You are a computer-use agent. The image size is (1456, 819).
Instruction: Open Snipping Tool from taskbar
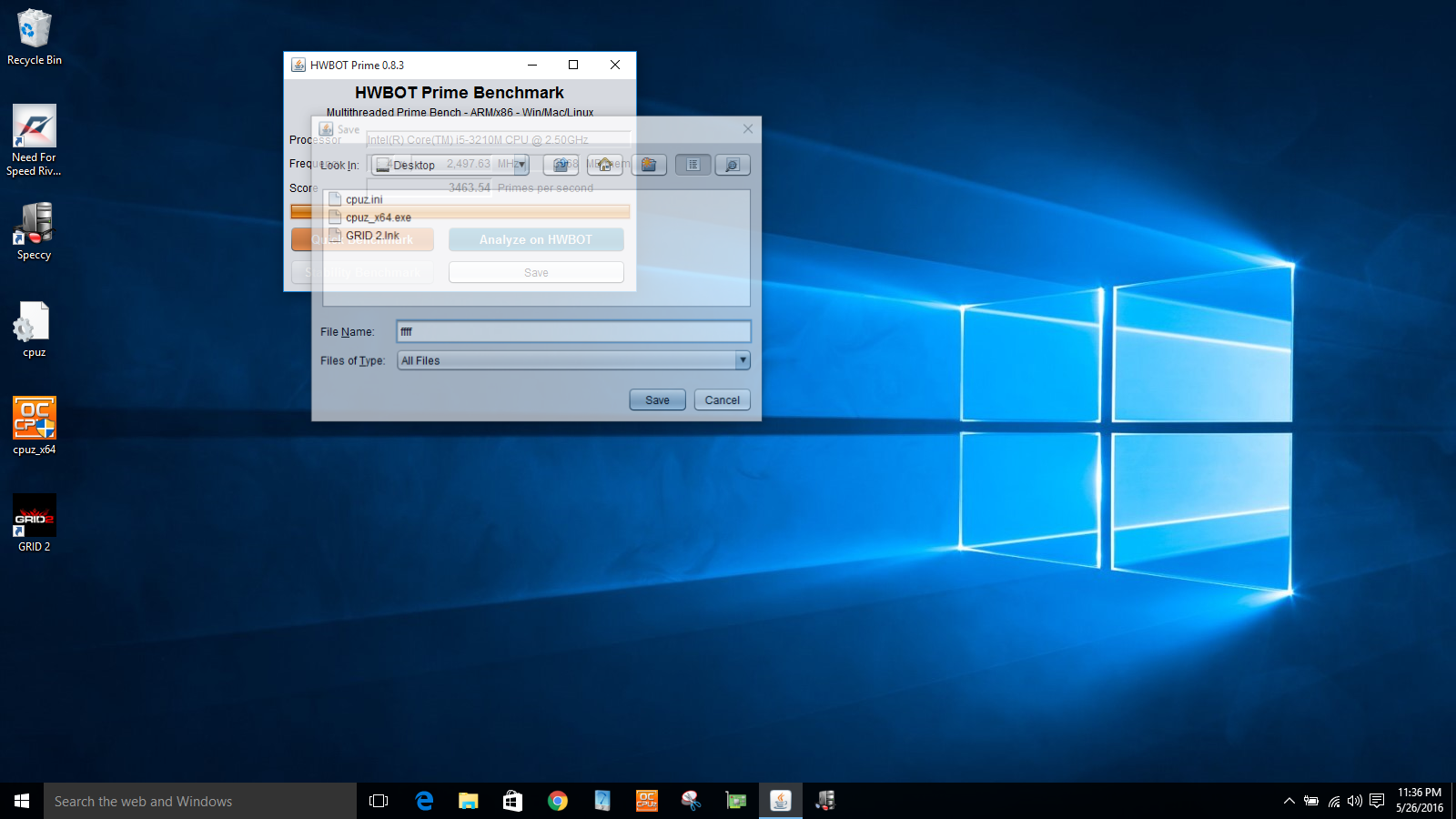[x=692, y=801]
